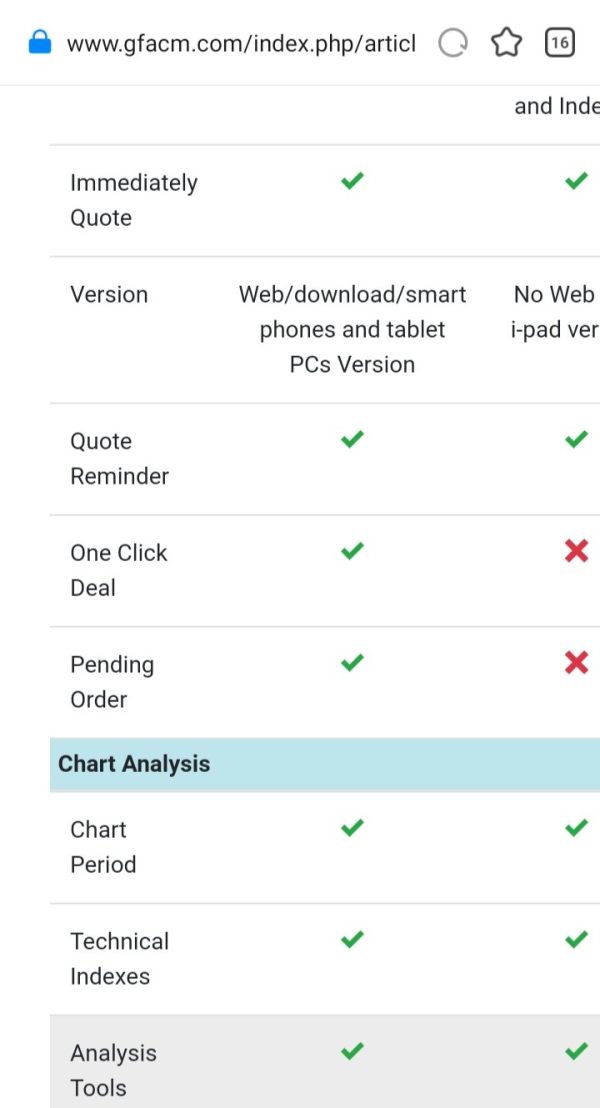Click the Version row label
Image resolution: width=600 pixels, height=1108 pixels.
109,294
